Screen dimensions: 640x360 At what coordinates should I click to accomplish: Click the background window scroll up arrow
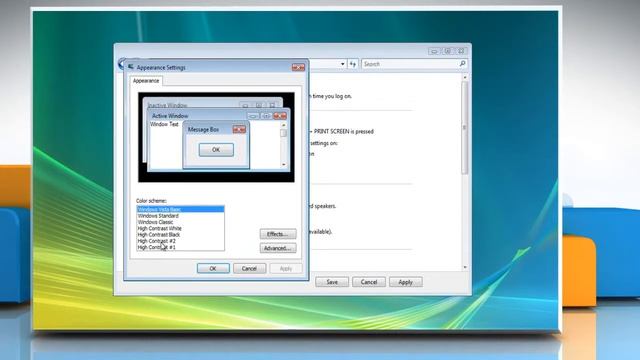(464, 77)
